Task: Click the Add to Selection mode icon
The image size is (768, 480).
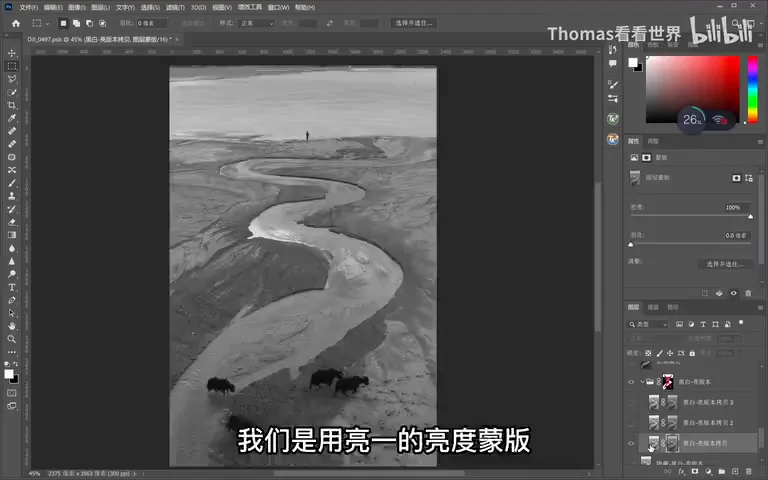Action: (76, 23)
